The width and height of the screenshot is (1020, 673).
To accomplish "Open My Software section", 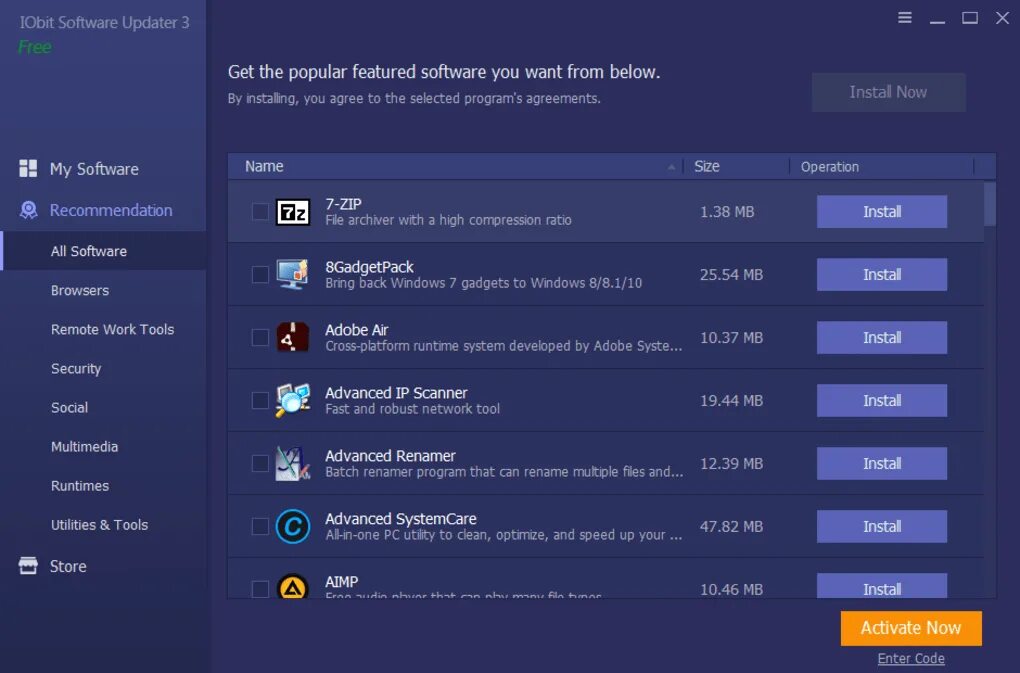I will coord(94,169).
